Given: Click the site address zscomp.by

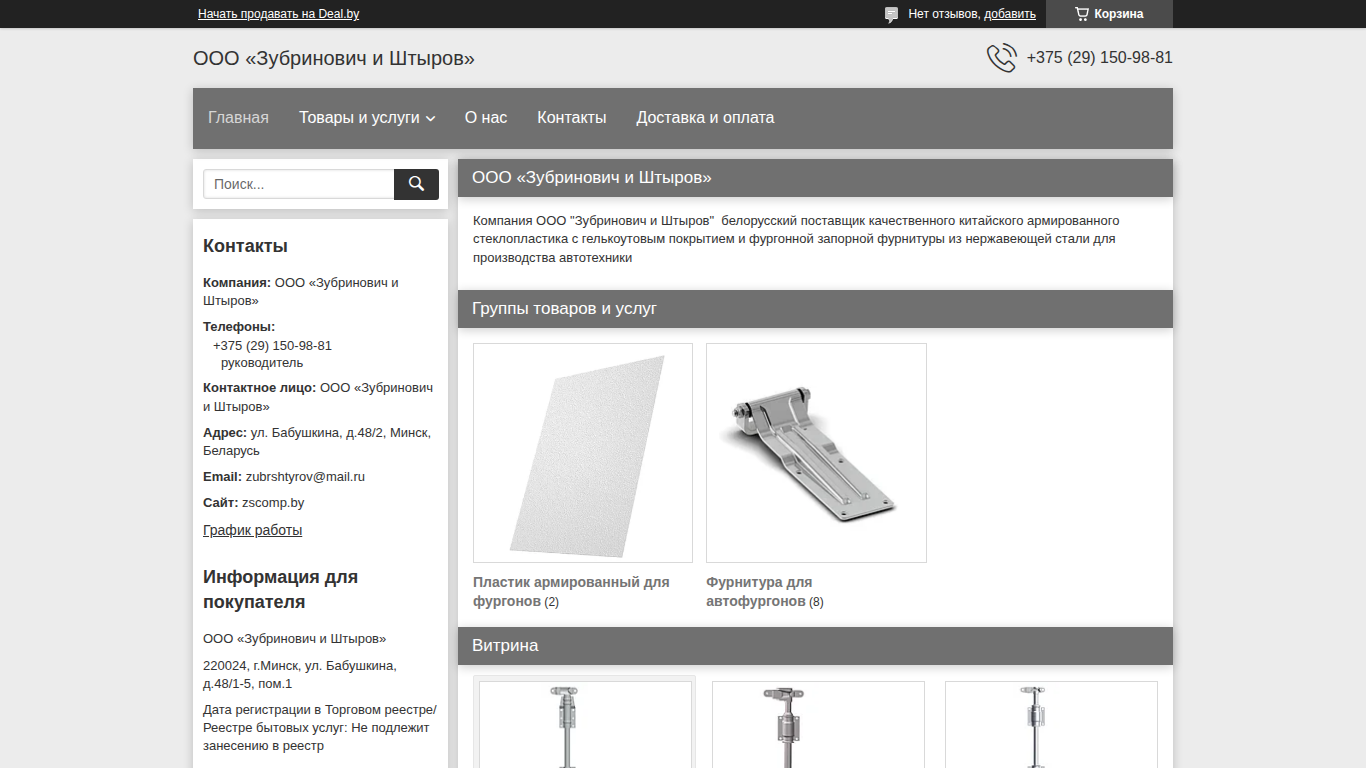Looking at the screenshot, I should click(273, 503).
